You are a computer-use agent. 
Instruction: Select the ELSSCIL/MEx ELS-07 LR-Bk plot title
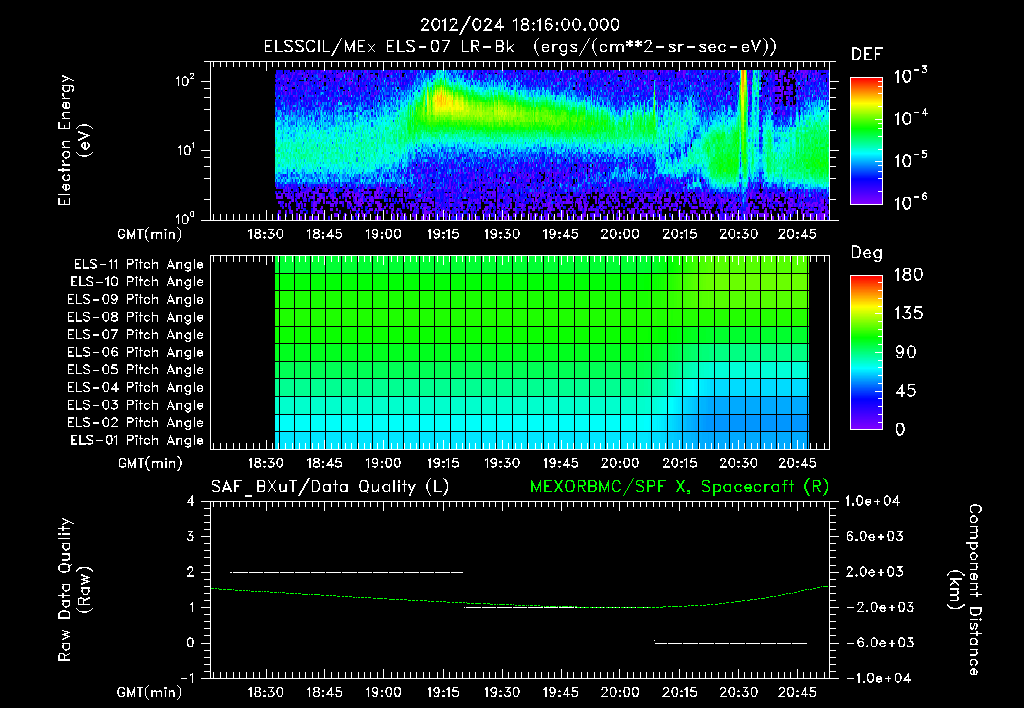coord(520,47)
